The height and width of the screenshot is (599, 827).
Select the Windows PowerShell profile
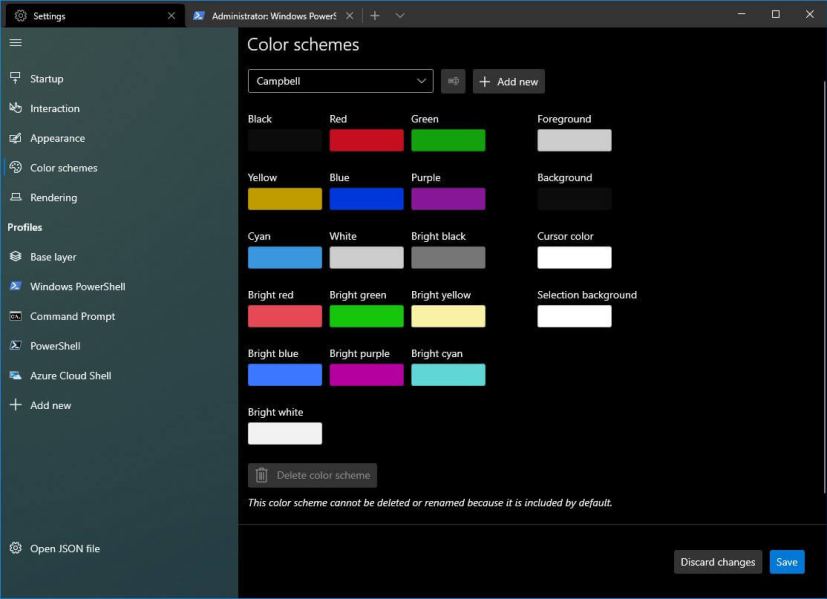tap(119, 286)
